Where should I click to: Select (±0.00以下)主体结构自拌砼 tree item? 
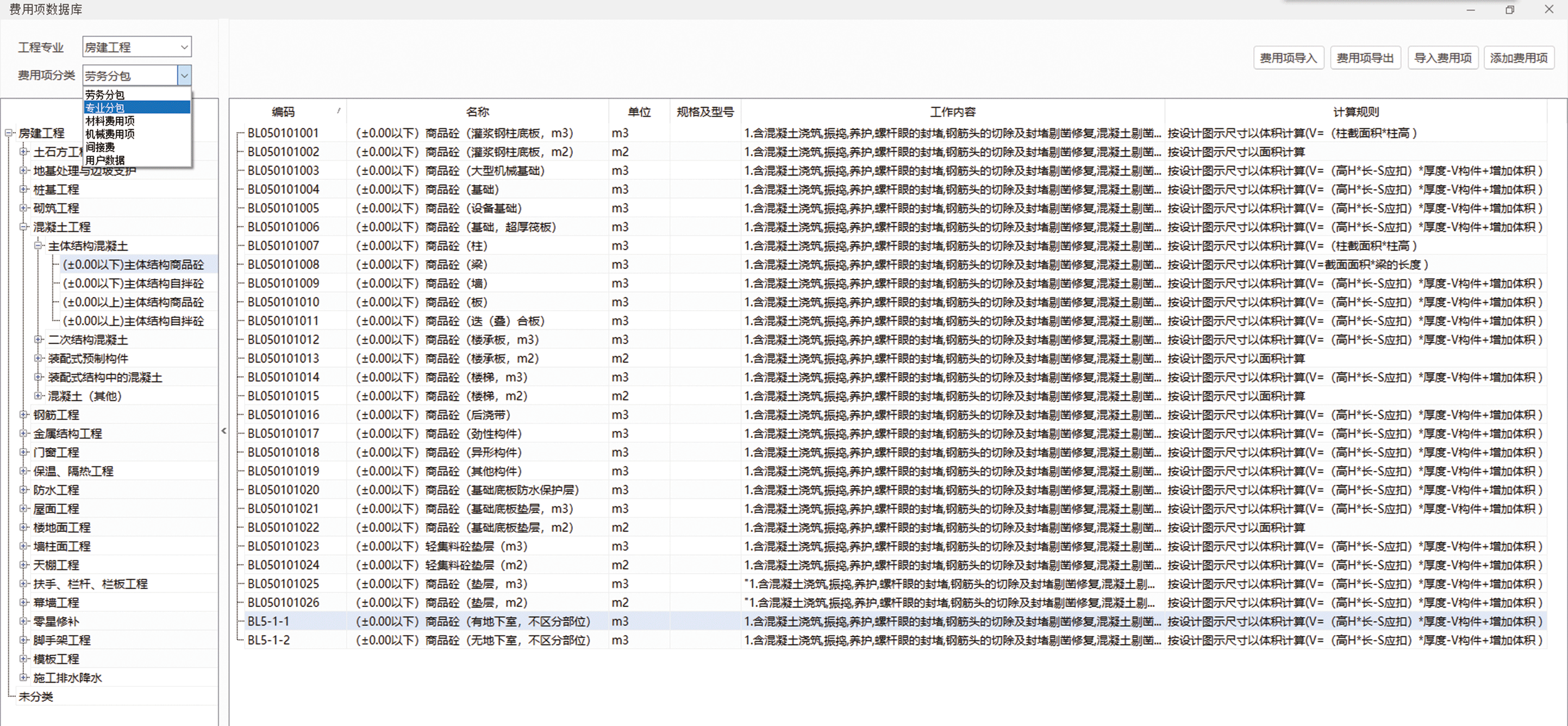(133, 284)
